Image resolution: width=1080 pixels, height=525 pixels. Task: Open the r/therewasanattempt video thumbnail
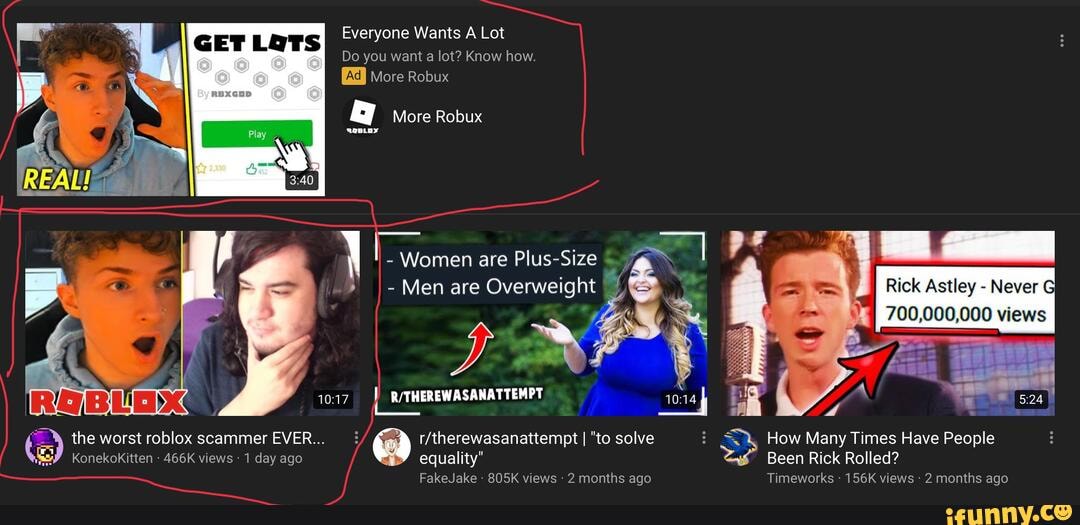(x=541, y=323)
